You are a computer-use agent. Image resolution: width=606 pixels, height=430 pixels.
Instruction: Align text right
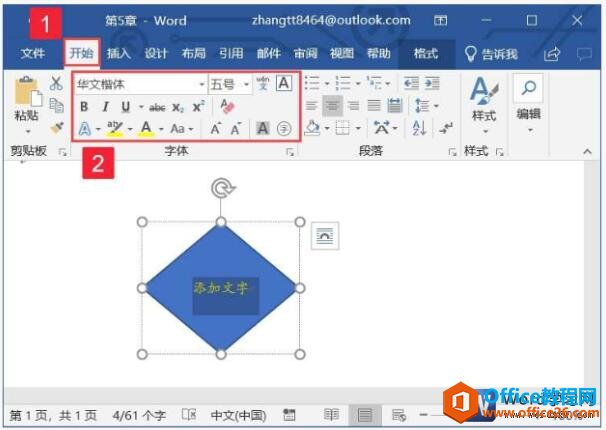[354, 105]
